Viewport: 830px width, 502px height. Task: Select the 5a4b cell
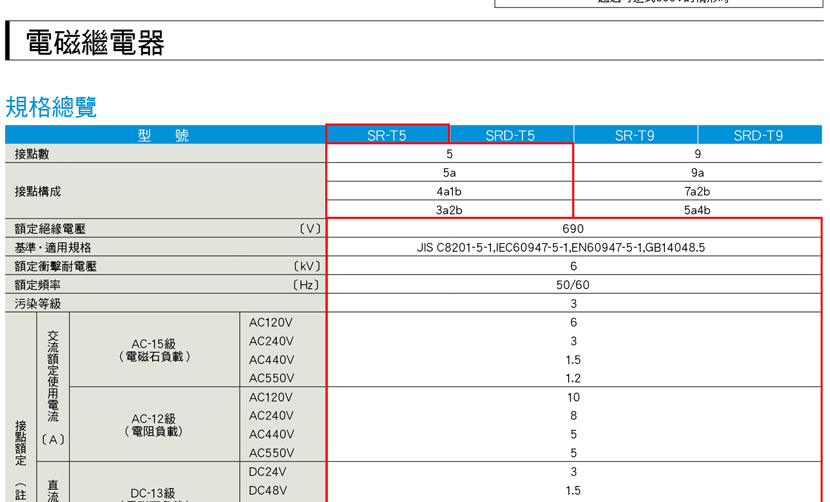(x=698, y=210)
